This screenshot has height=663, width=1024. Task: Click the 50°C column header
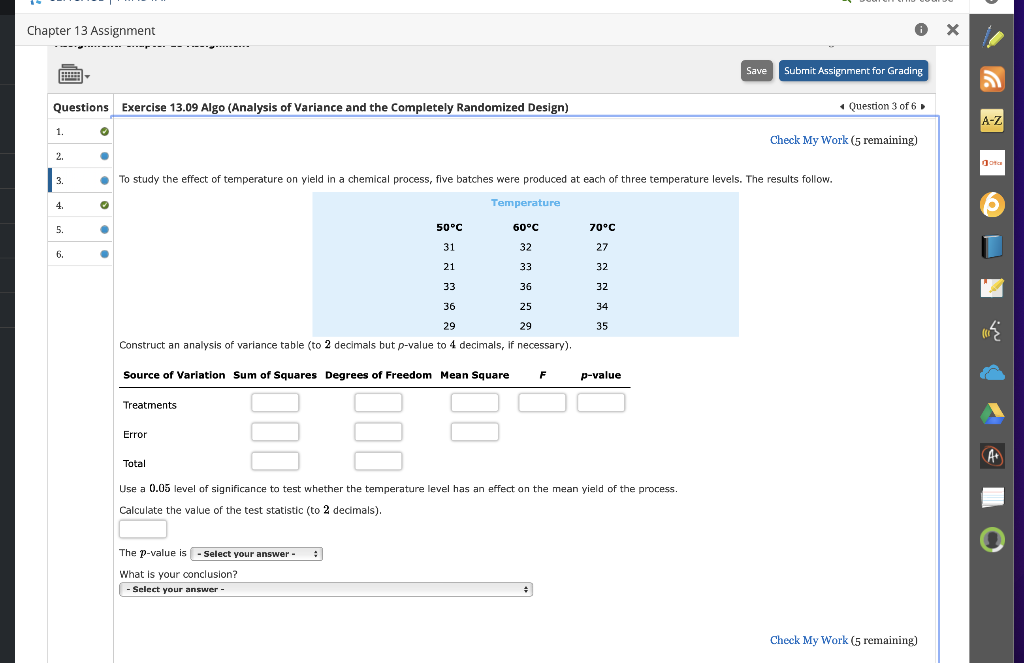coord(449,227)
